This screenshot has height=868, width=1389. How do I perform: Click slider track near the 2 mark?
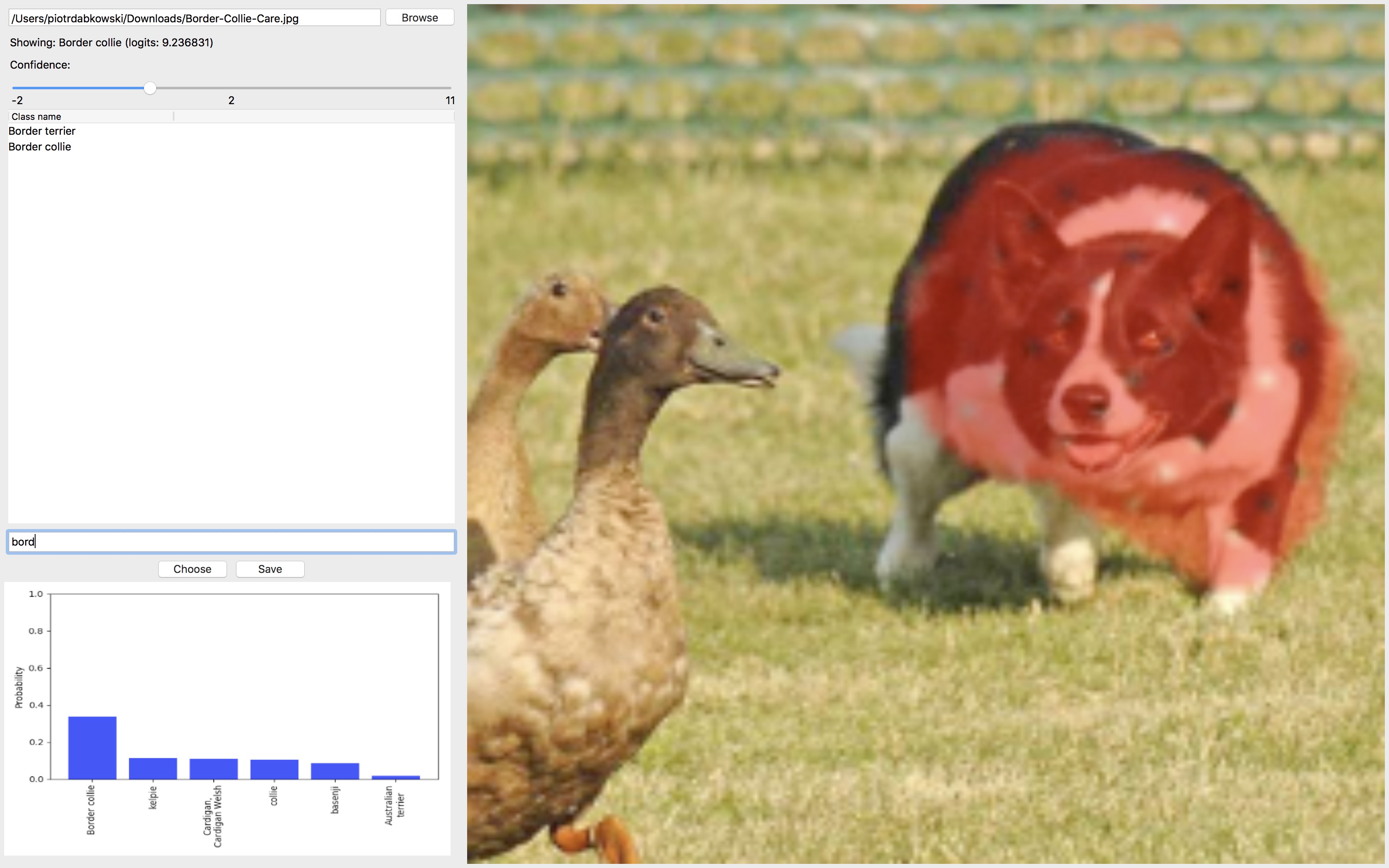231,88
